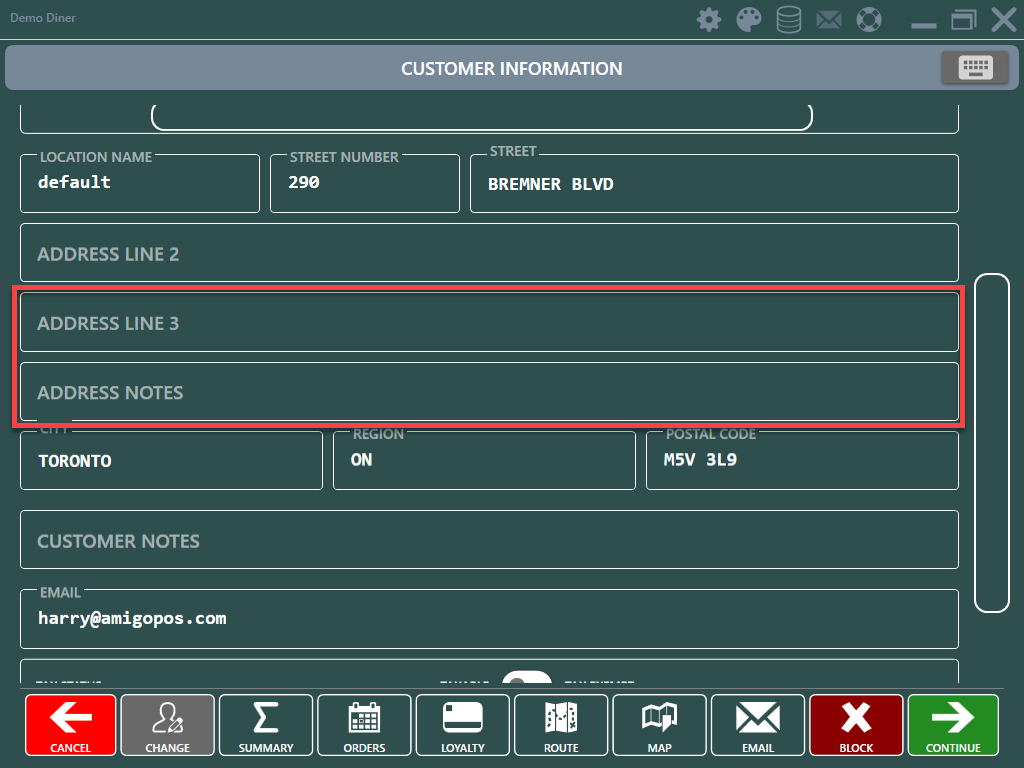Image resolution: width=1024 pixels, height=768 pixels.
Task: Click the Change customer button
Action: [167, 725]
